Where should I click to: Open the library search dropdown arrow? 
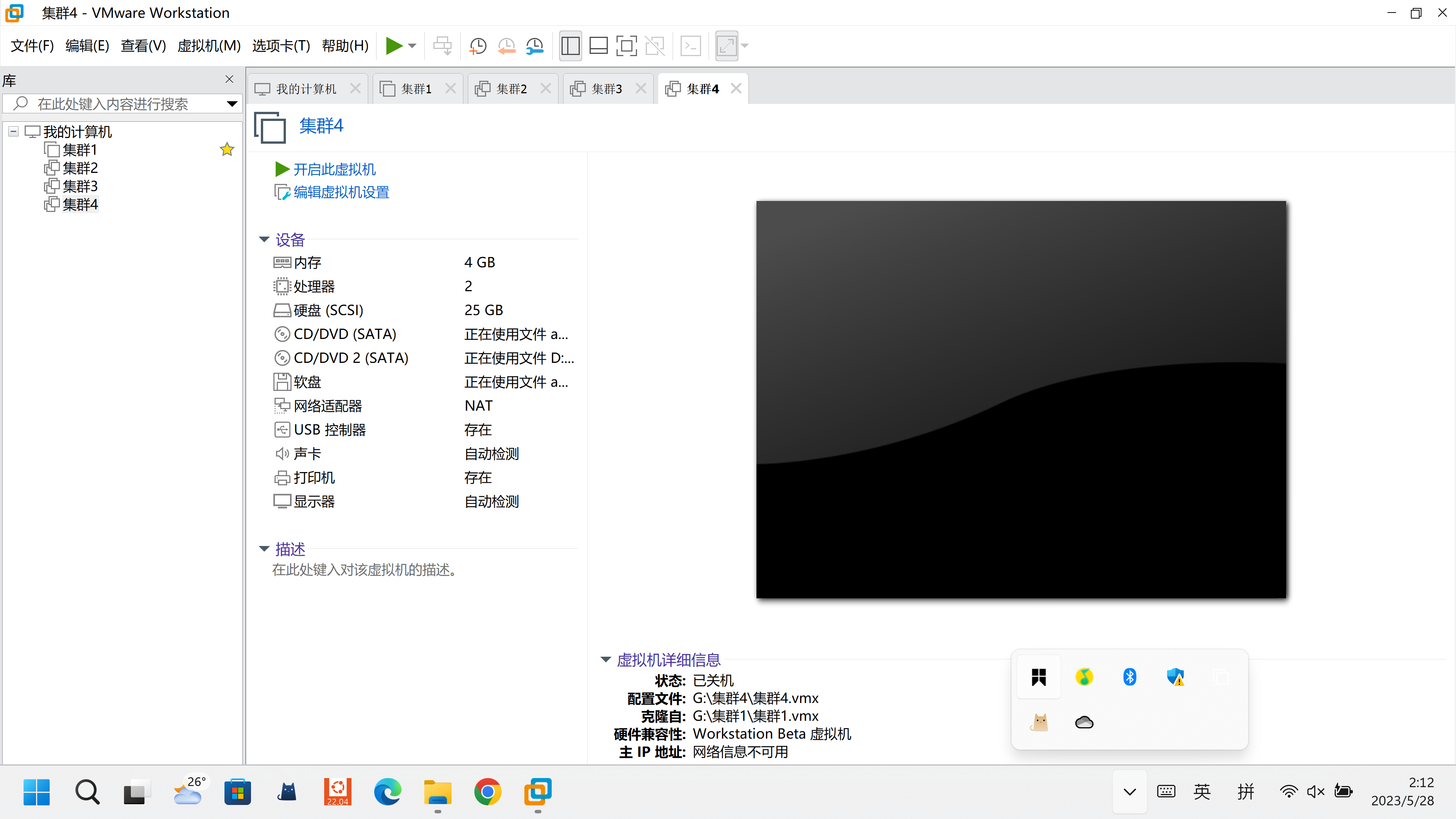[232, 104]
